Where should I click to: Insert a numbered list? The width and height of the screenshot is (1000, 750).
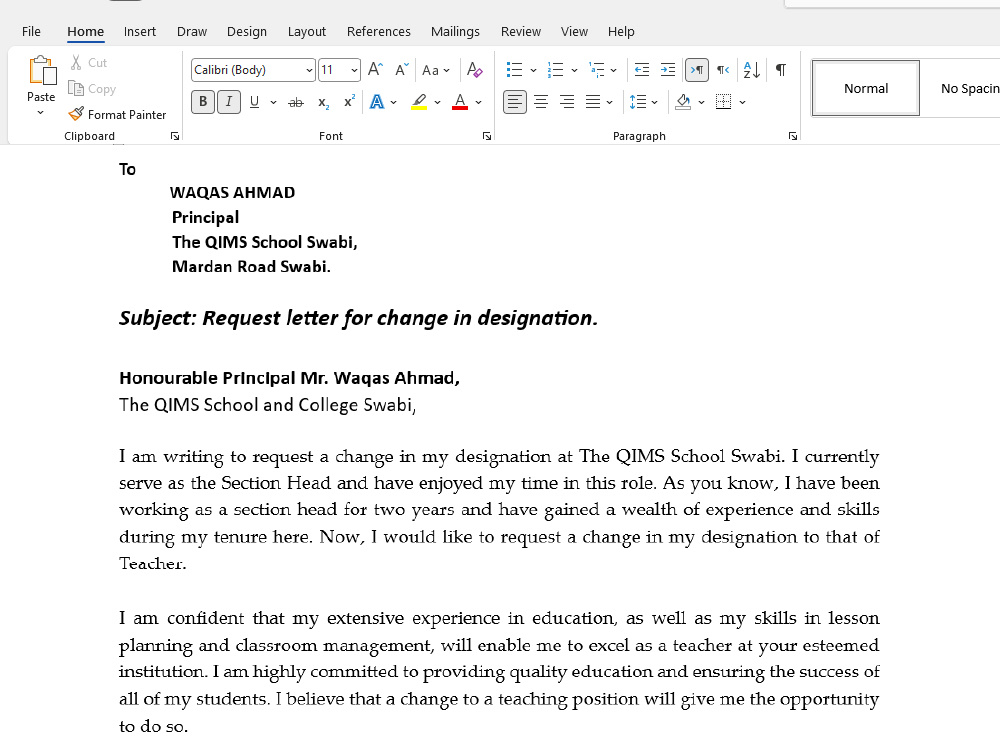pyautogui.click(x=555, y=70)
